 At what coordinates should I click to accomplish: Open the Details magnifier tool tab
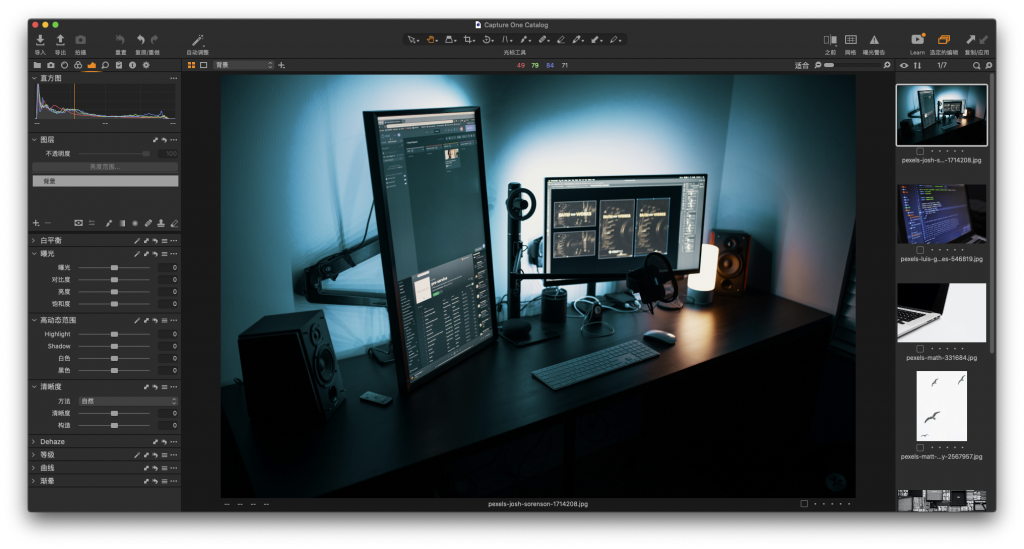[x=105, y=65]
